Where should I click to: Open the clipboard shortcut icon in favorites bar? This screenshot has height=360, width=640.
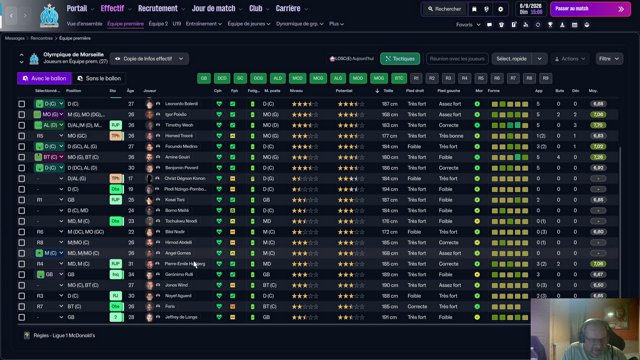click(514, 25)
